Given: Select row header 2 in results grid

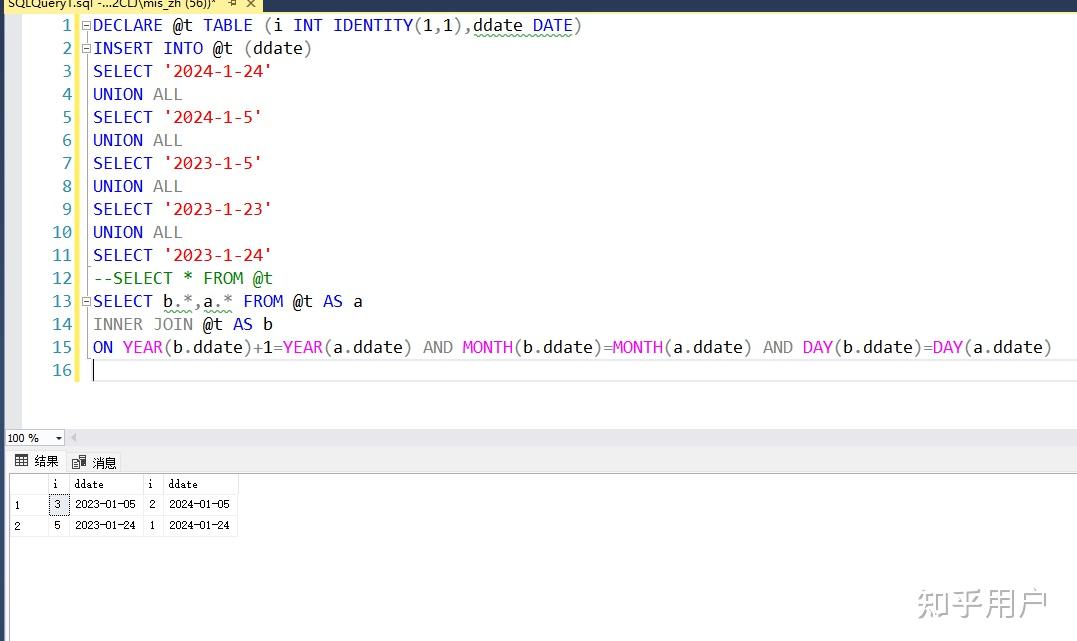Looking at the screenshot, I should pyautogui.click(x=29, y=526).
